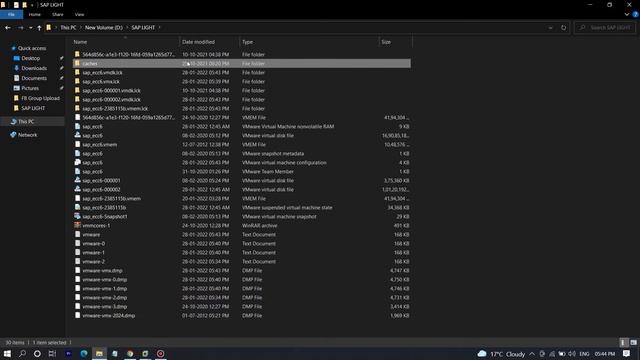
Task: Click the Quick access star icon
Action: pyautogui.click(x=13, y=48)
